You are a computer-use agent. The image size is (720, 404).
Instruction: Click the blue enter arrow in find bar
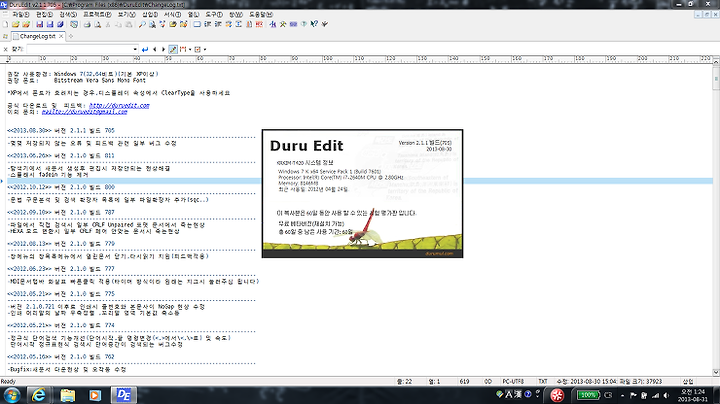point(145,49)
